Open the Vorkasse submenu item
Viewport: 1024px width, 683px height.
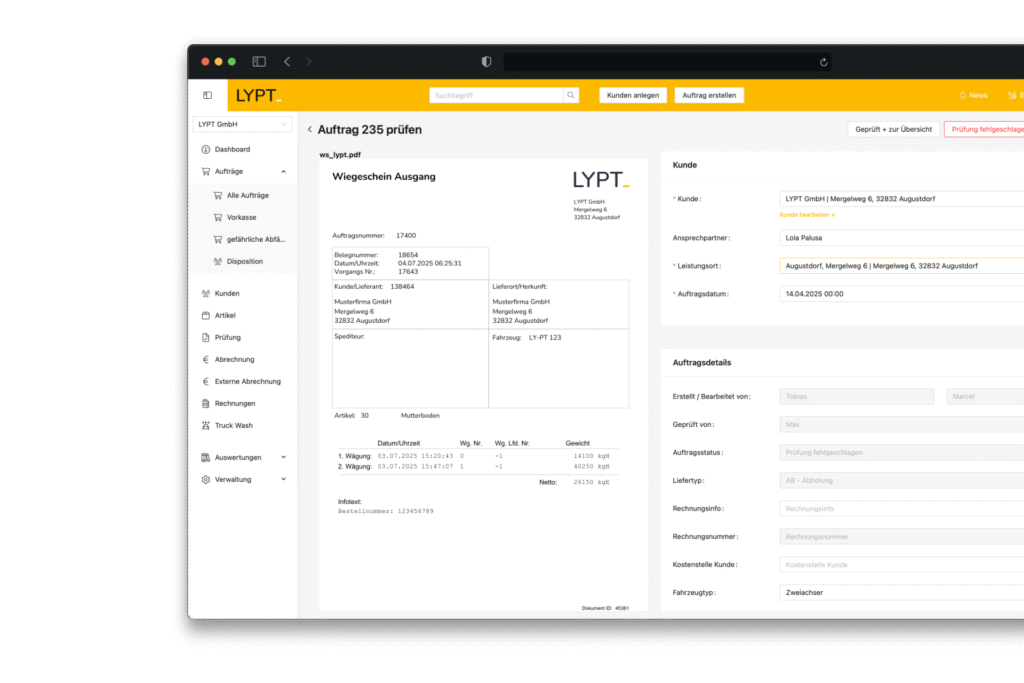[x=242, y=217]
